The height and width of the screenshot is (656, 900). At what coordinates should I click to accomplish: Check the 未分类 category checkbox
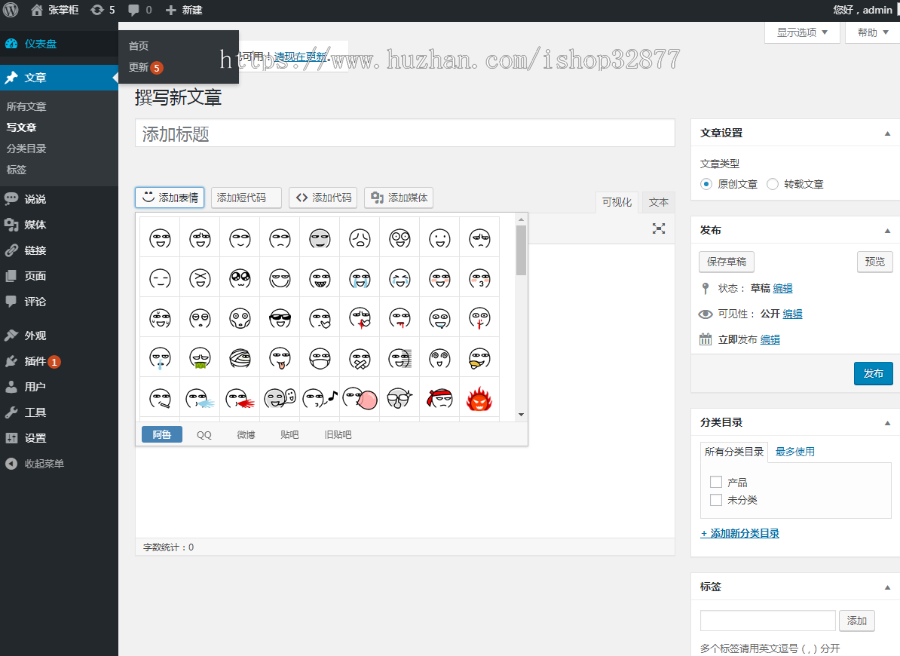[716, 500]
